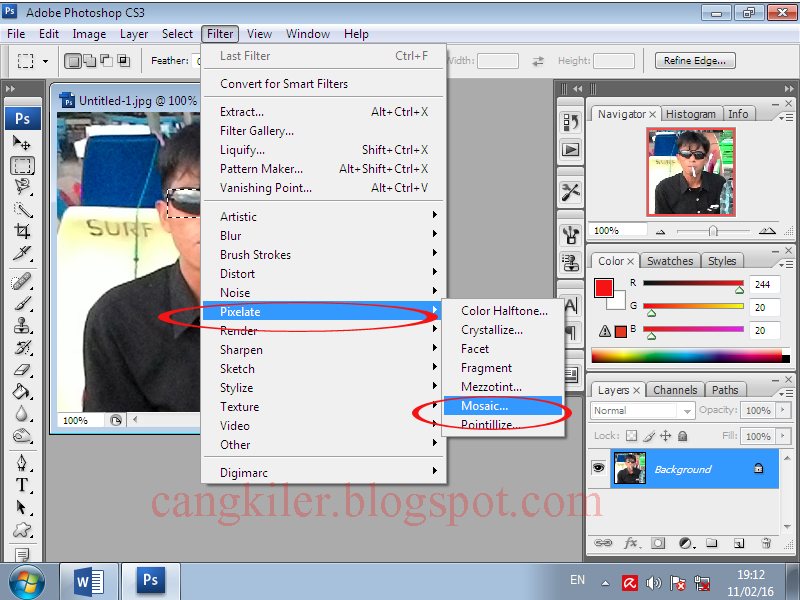Viewport: 800px width, 600px height.
Task: Toggle New selection mode button
Action: click(73, 61)
